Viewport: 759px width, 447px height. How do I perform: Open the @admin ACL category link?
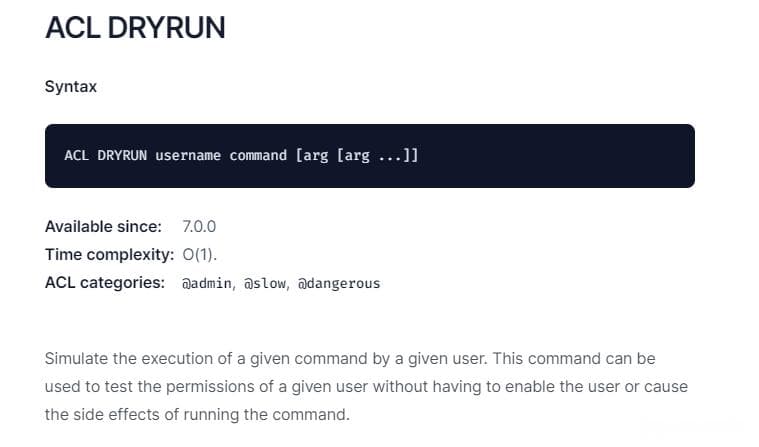pyautogui.click(x=207, y=283)
